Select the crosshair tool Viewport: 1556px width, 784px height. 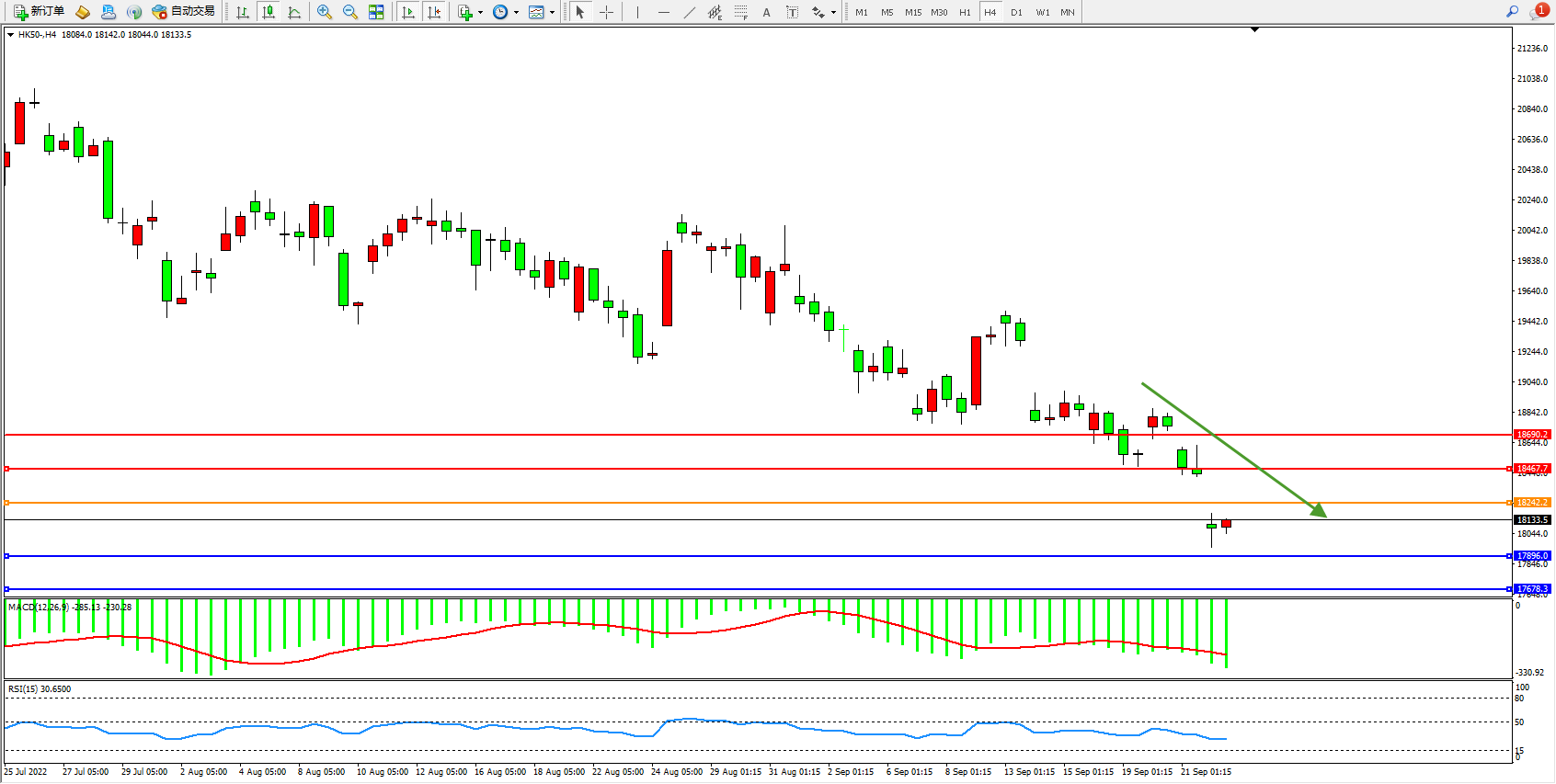pyautogui.click(x=606, y=12)
